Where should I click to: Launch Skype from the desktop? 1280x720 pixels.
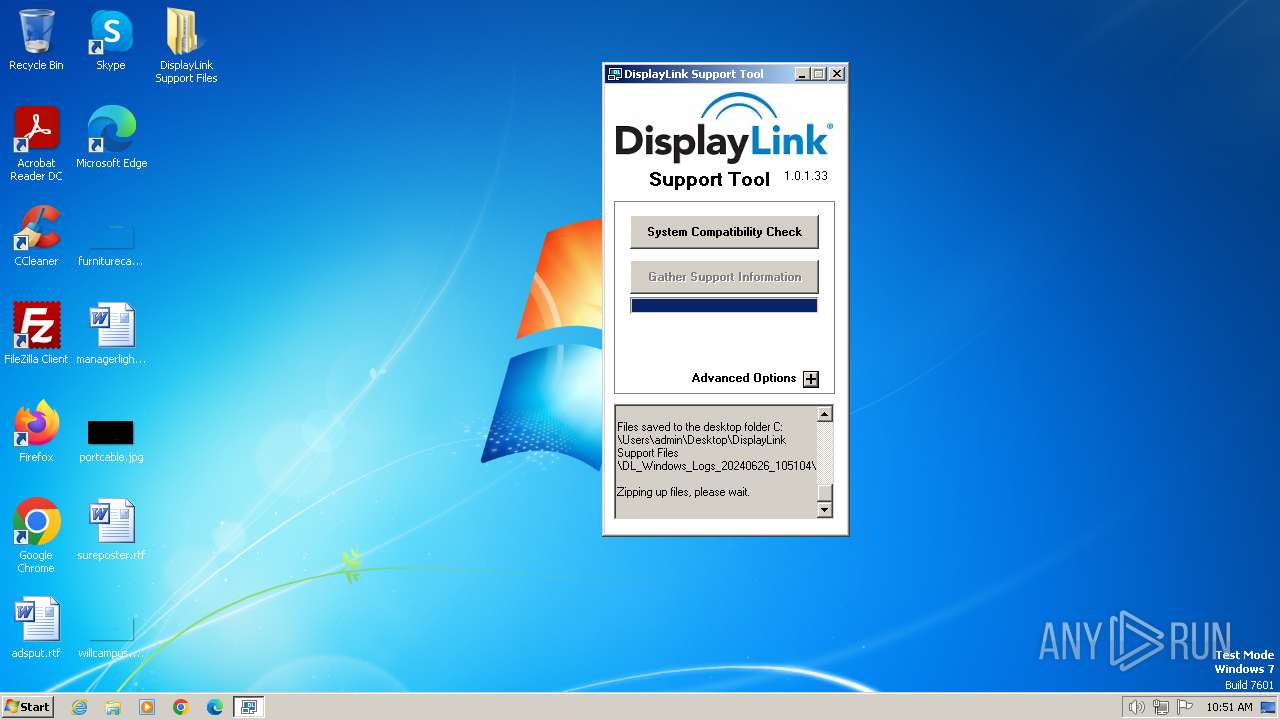[111, 40]
